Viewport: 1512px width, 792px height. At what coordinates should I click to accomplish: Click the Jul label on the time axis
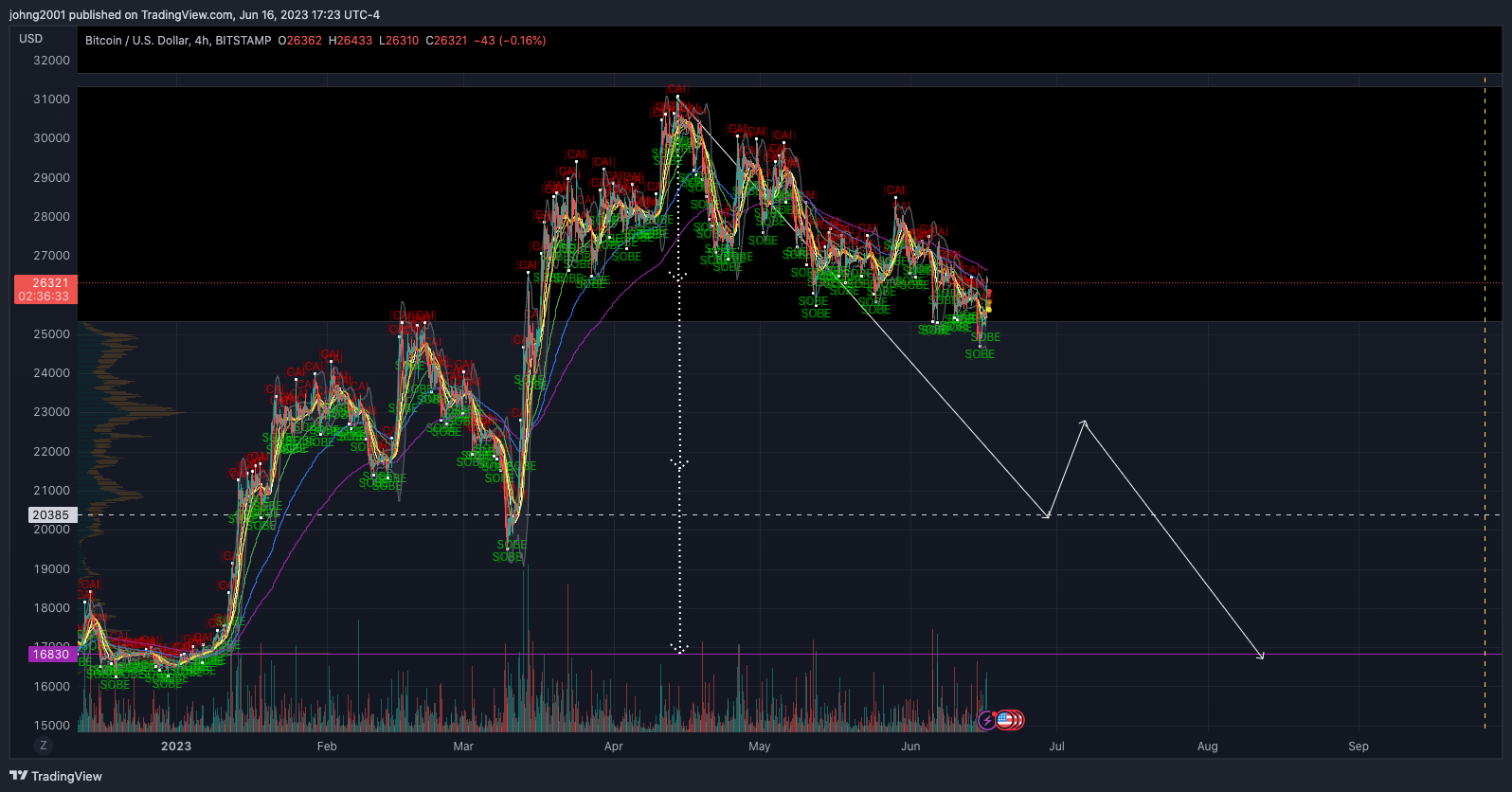click(1056, 747)
